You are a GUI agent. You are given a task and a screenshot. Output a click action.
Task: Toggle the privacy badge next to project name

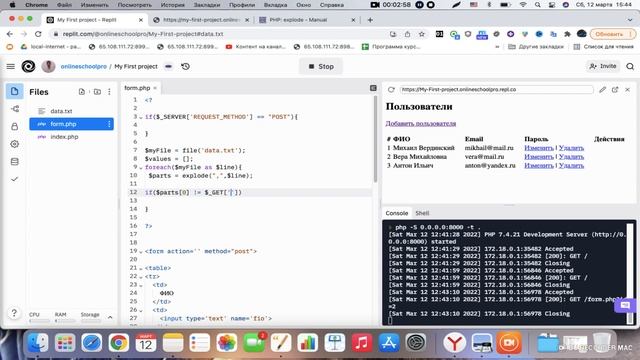coord(169,66)
